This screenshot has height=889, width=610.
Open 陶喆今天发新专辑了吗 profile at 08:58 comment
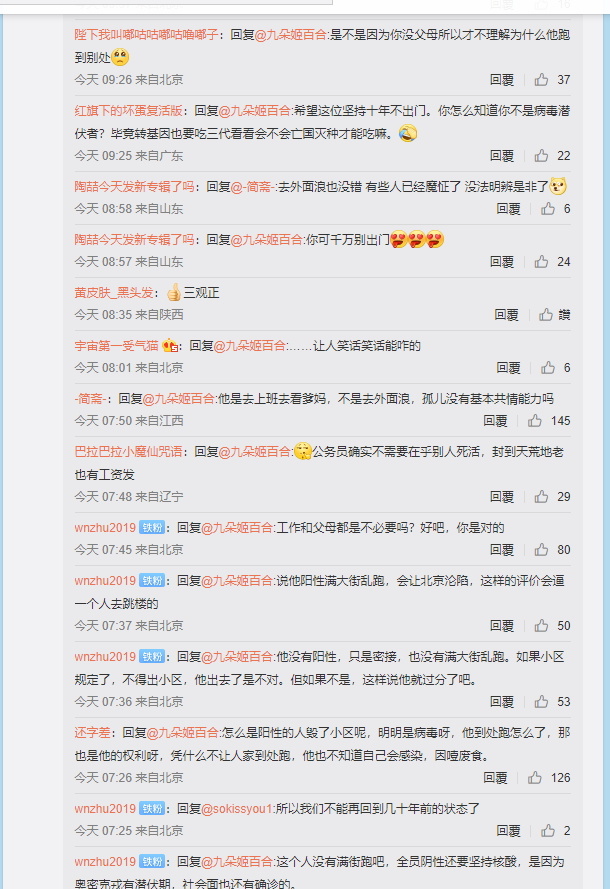(x=134, y=187)
